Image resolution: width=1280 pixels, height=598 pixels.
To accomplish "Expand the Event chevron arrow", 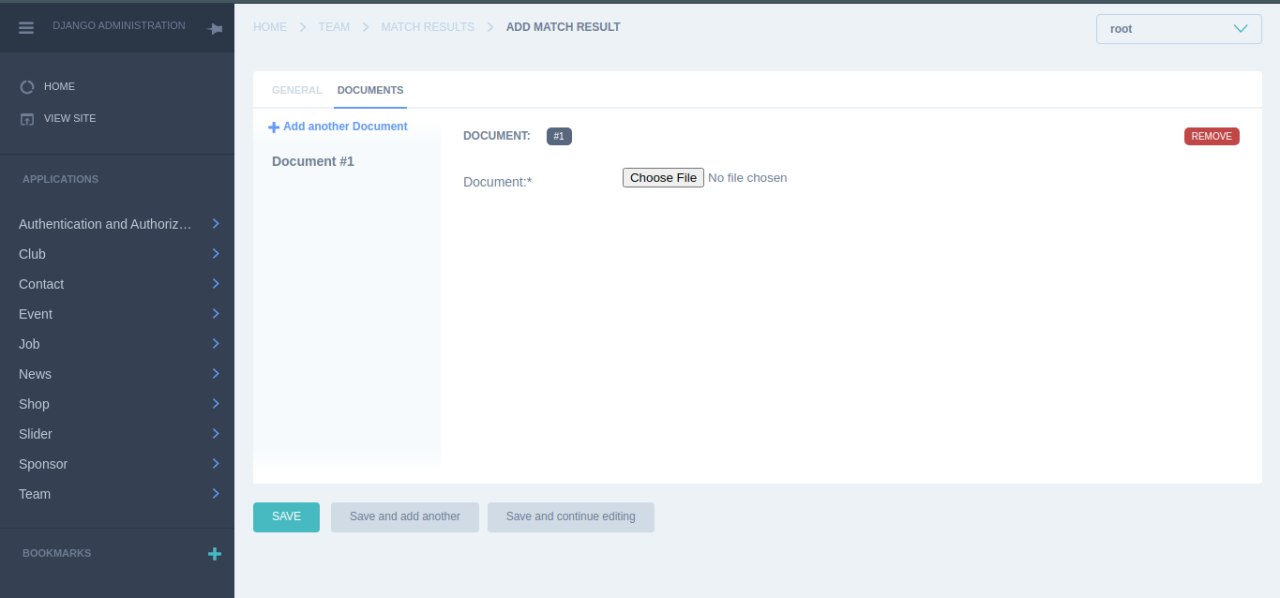I will (x=216, y=314).
